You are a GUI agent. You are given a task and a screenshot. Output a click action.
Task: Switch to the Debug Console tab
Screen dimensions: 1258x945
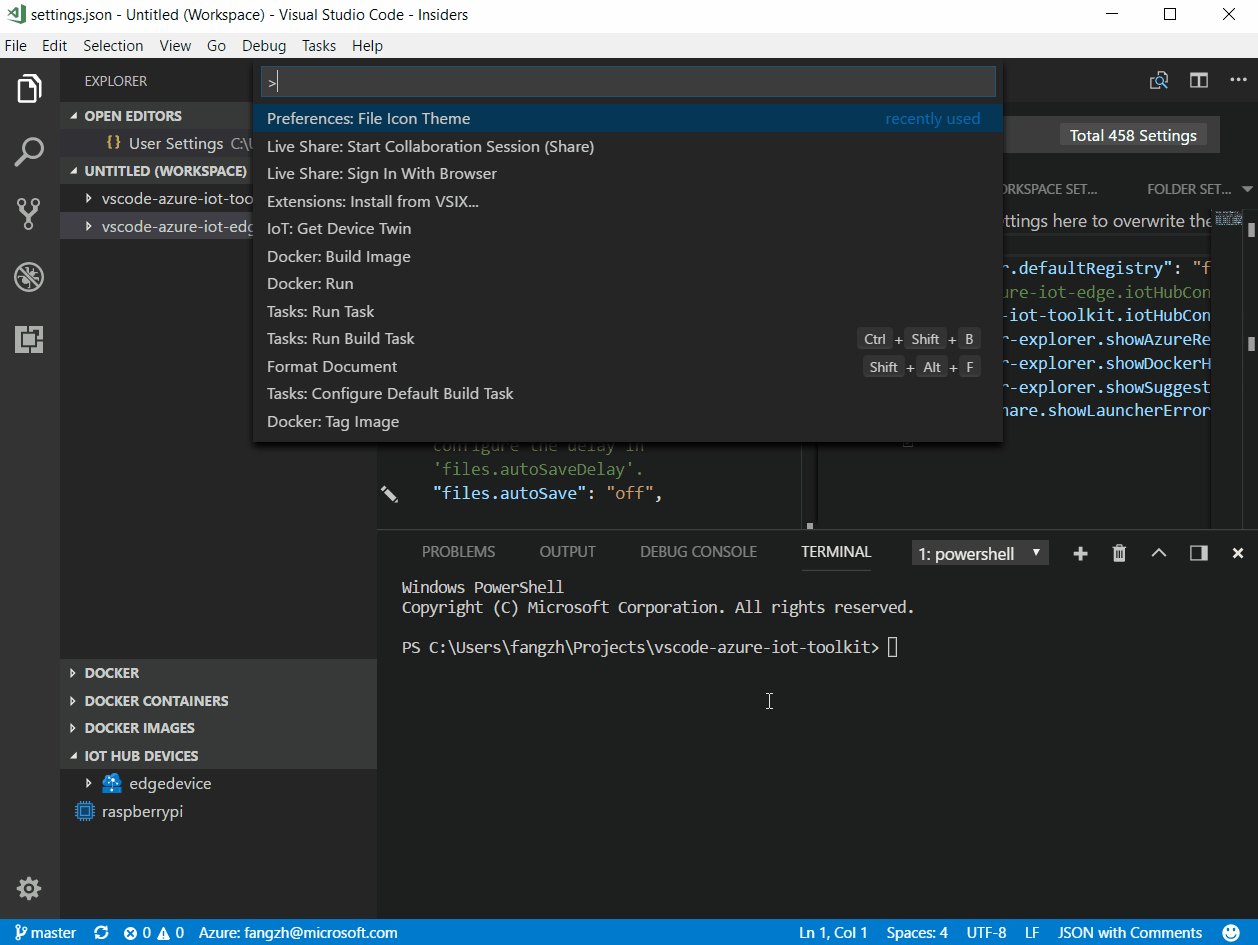pos(698,551)
